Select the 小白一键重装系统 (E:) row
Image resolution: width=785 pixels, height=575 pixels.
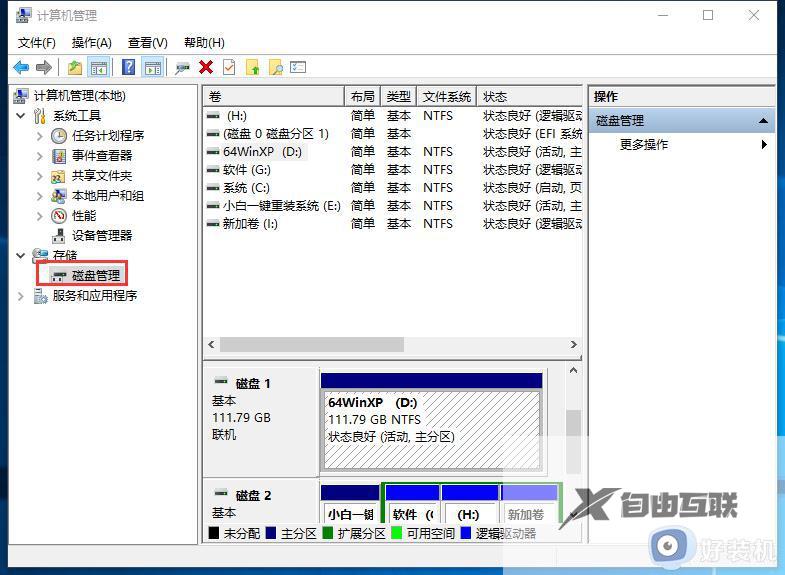(392, 206)
